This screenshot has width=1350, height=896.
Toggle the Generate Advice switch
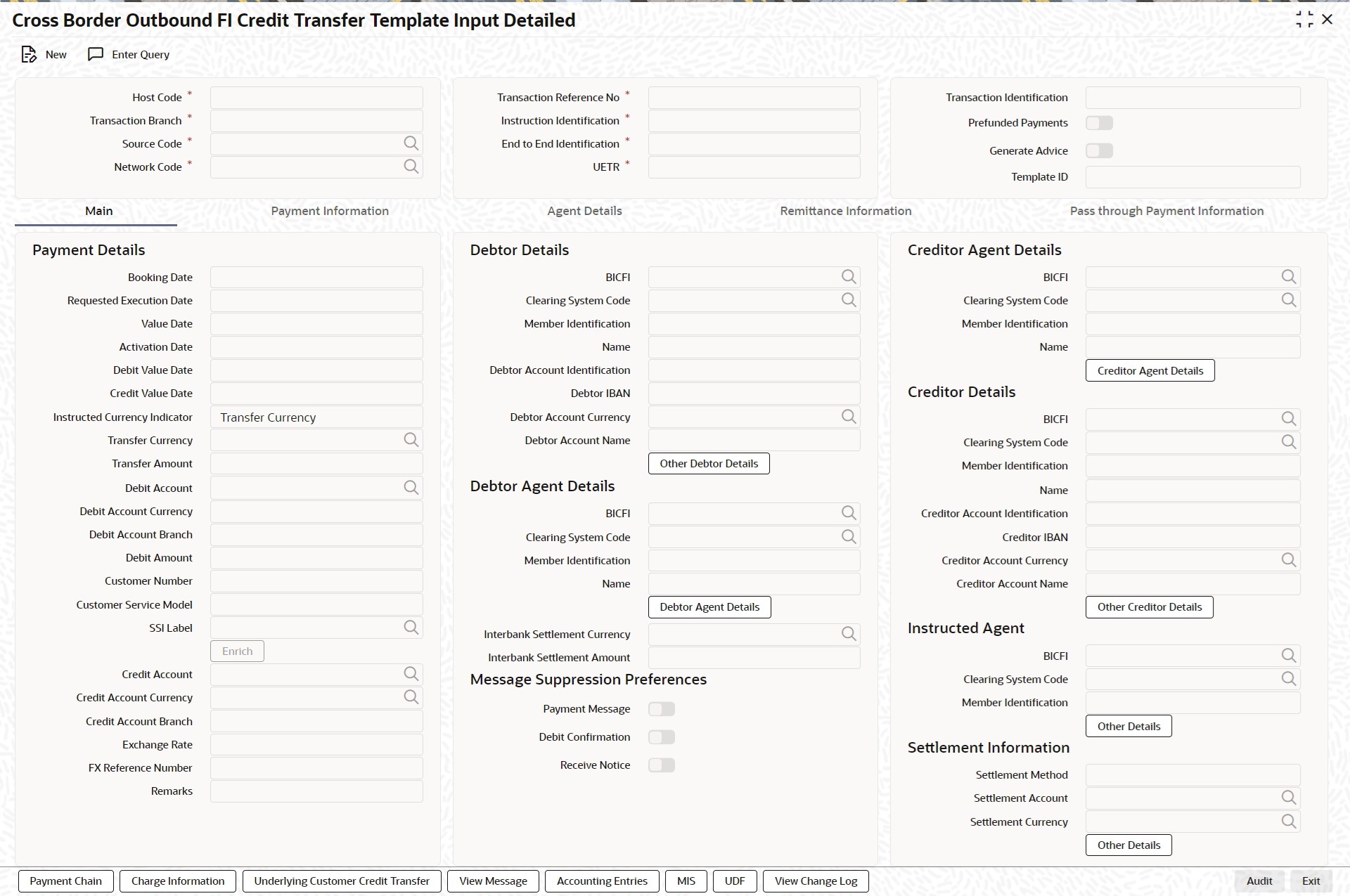pyautogui.click(x=1099, y=151)
